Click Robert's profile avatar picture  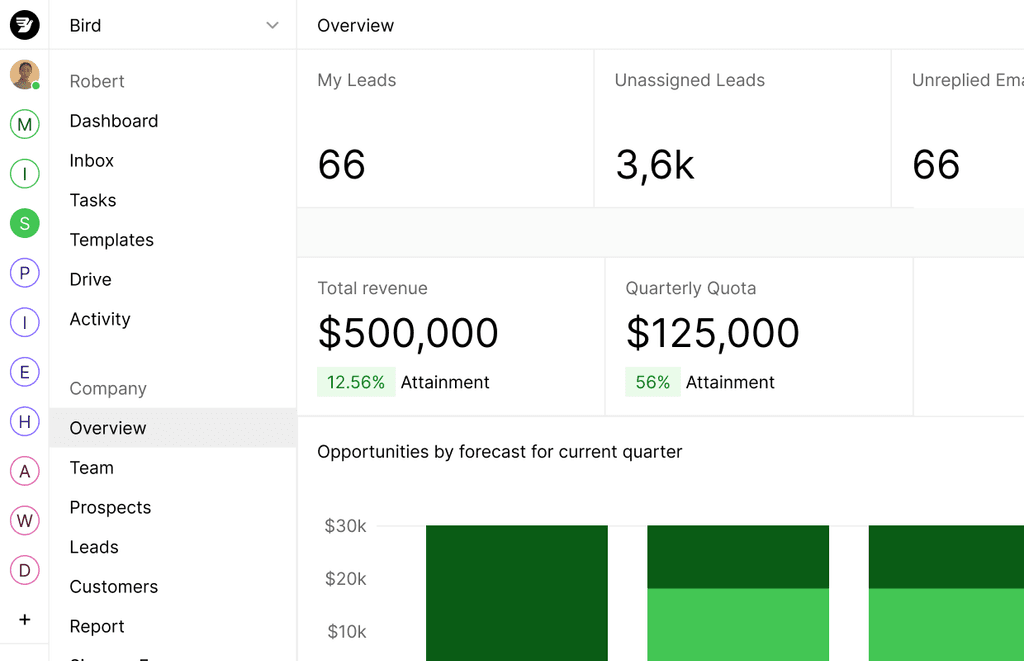[x=24, y=74]
